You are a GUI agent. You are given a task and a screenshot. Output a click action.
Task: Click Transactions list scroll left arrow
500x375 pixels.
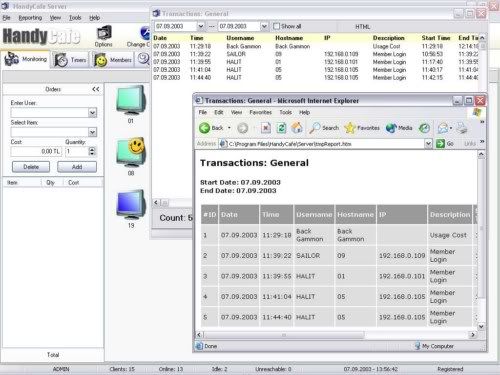156,202
